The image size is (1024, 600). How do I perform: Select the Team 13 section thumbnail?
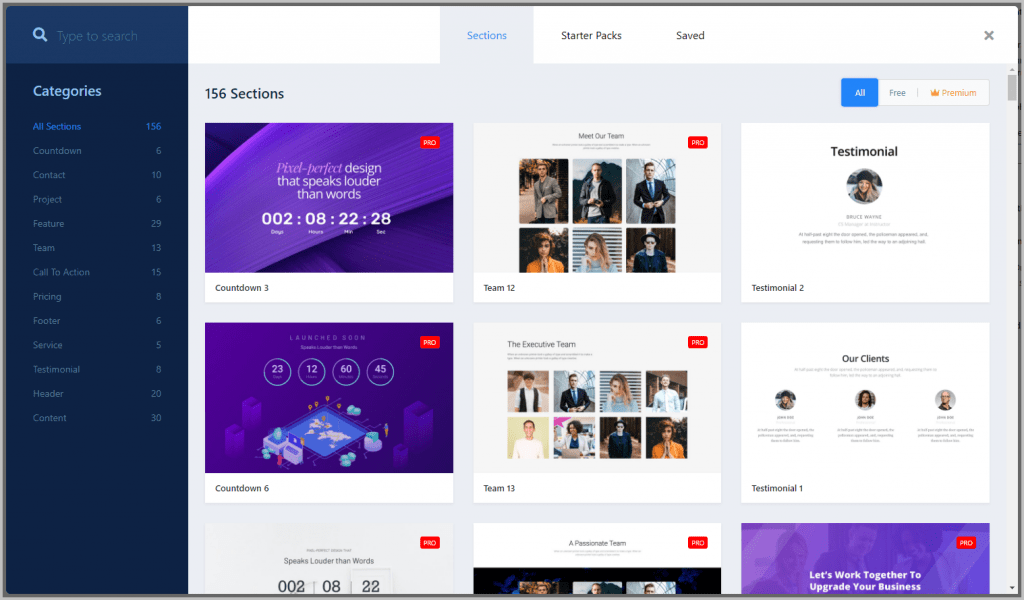click(597, 398)
